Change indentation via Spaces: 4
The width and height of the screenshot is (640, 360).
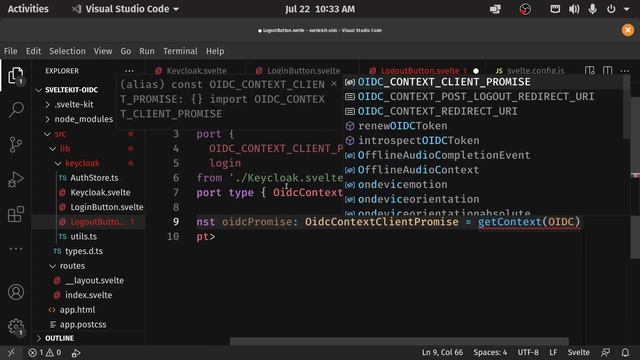pyautogui.click(x=490, y=352)
